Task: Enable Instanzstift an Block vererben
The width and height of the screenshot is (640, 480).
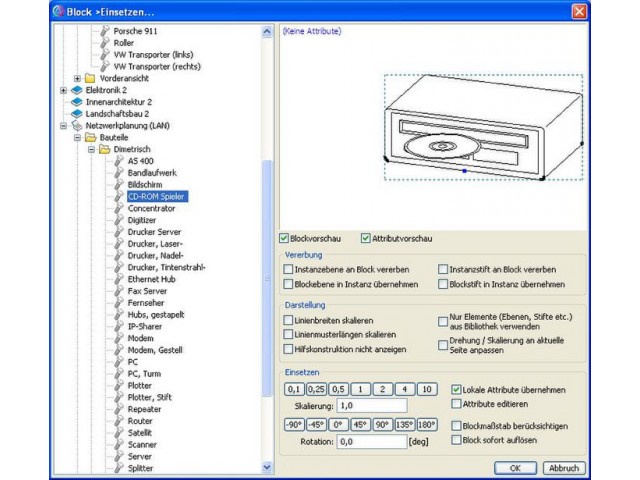Action: [x=443, y=269]
